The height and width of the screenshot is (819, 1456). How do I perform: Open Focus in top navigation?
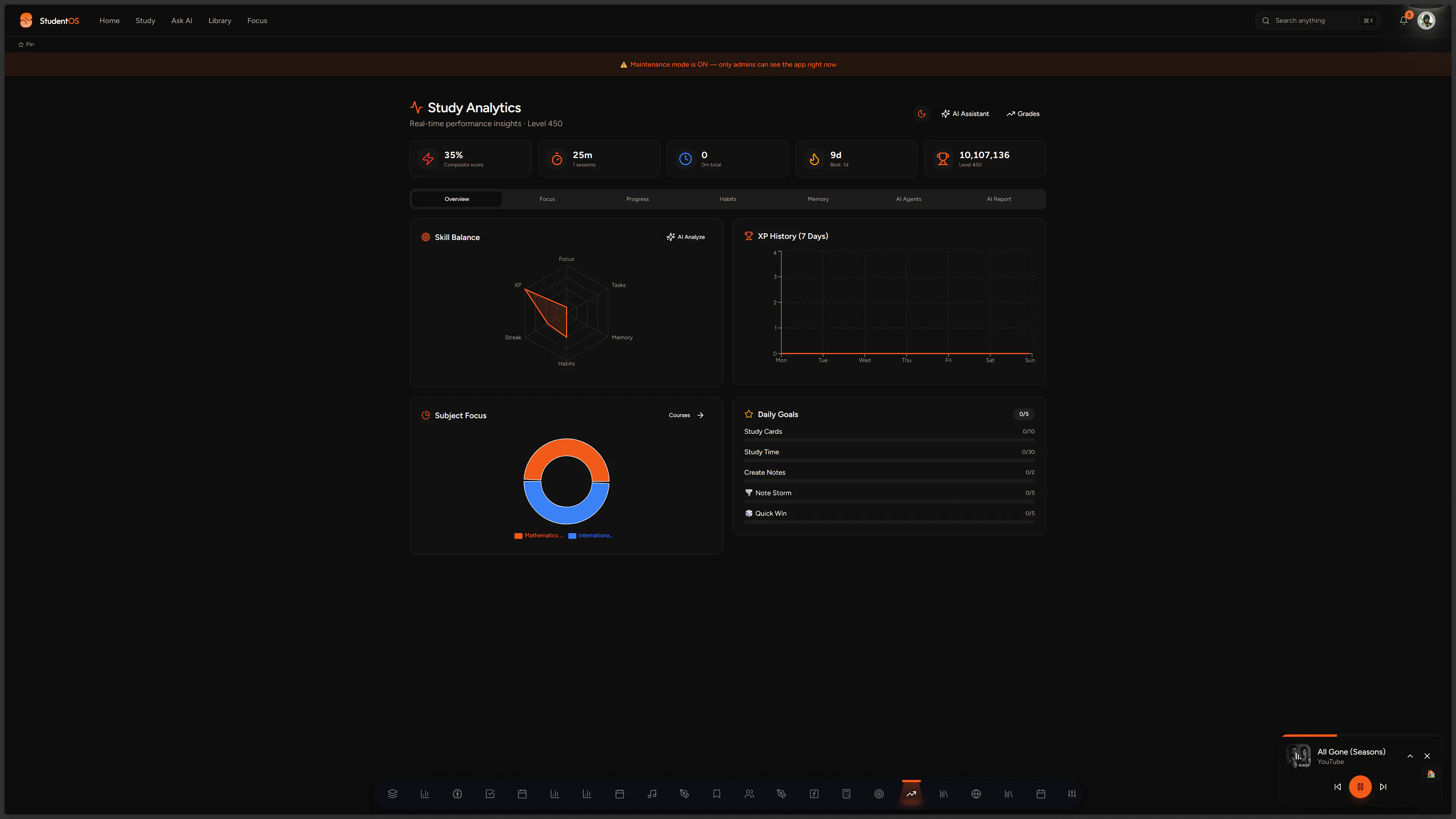coord(257,20)
